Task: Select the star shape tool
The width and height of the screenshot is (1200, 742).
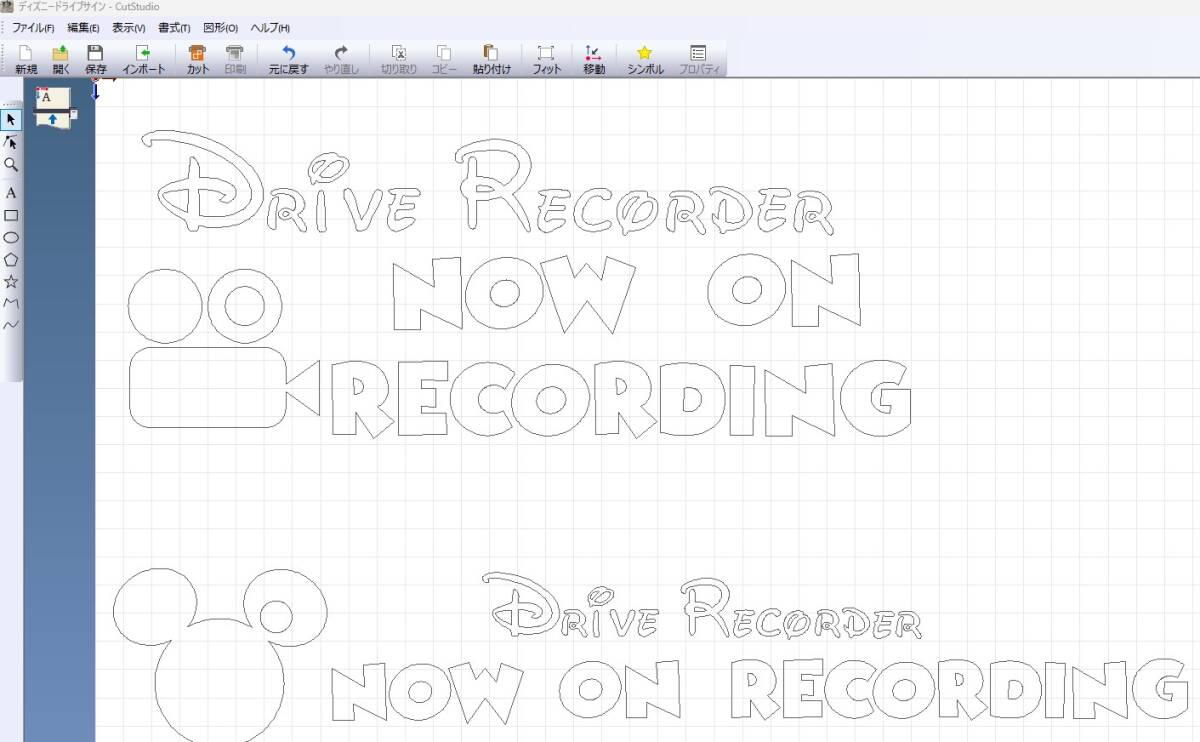Action: [11, 281]
